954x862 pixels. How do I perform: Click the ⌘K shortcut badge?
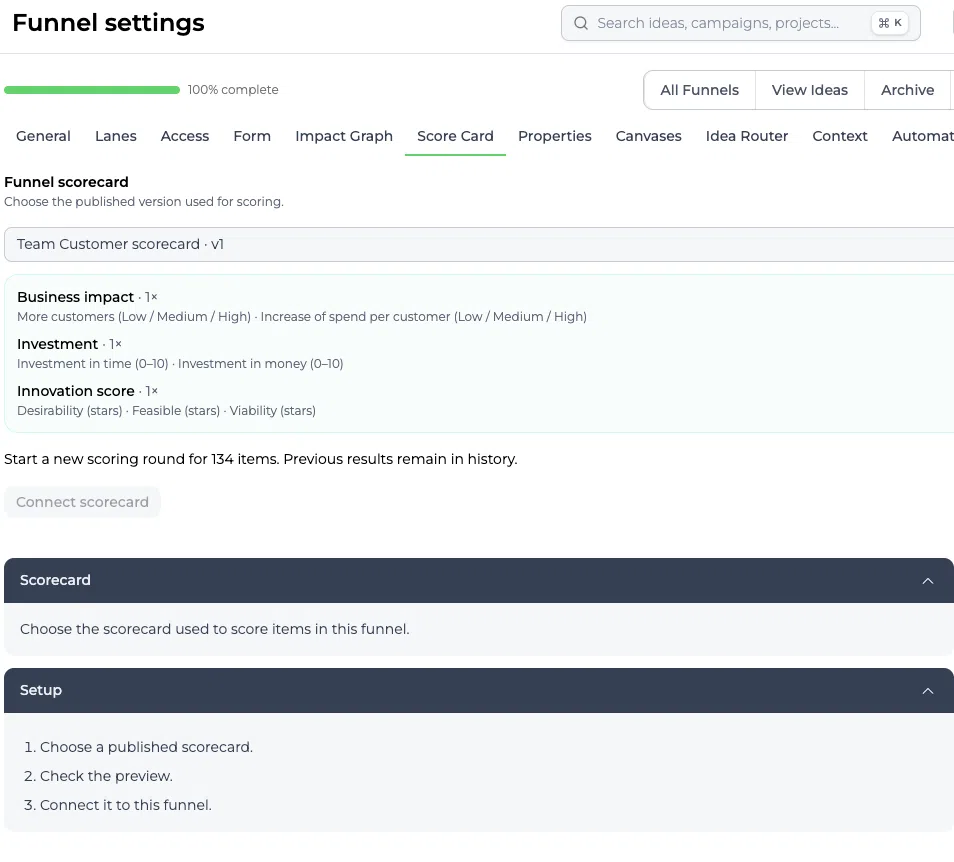tap(890, 23)
